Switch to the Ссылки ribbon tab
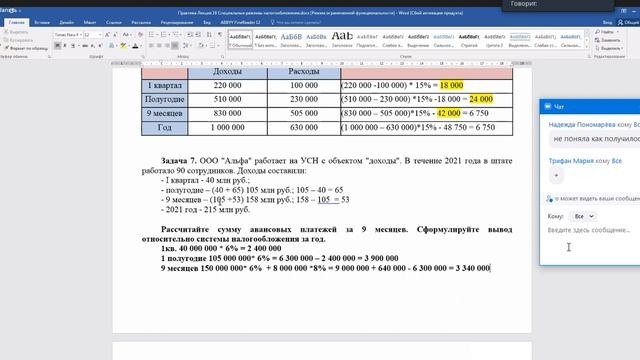Screen dimensions: 640x360 tap(113, 22)
